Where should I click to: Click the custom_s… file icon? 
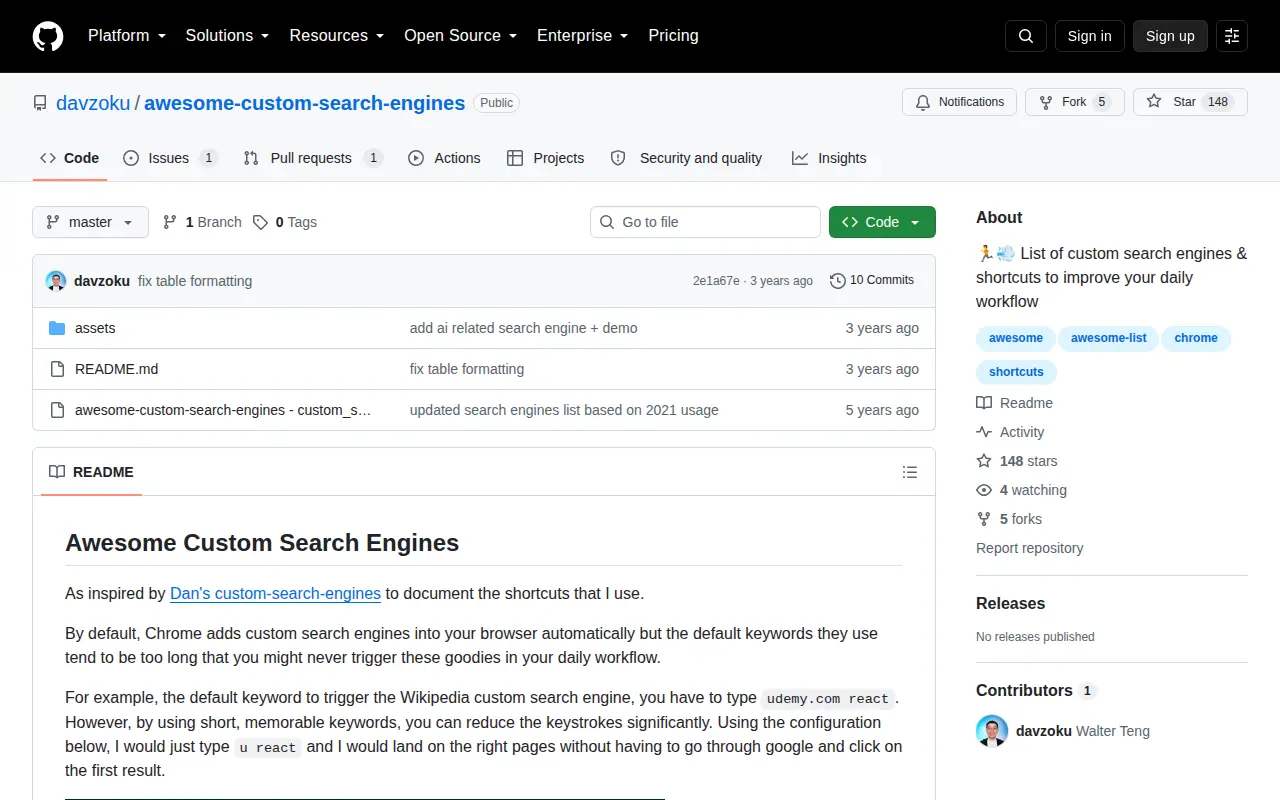[57, 410]
